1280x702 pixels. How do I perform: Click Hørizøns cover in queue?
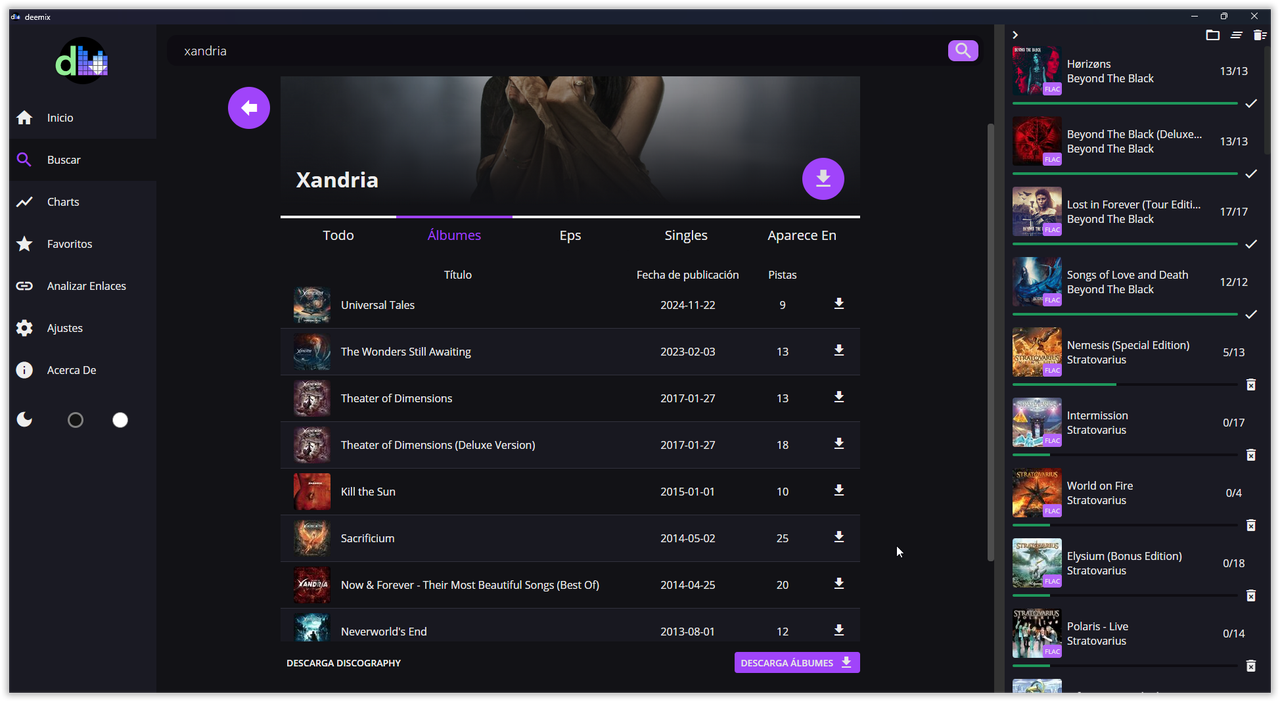coord(1037,71)
